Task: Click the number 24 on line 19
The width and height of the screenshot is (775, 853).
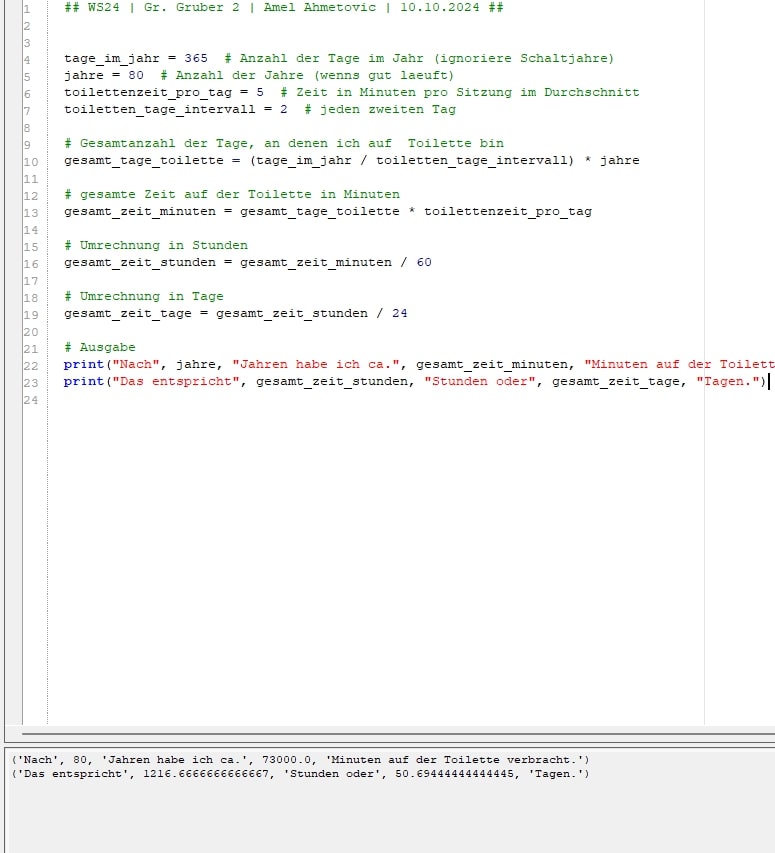Action: pyautogui.click(x=400, y=313)
